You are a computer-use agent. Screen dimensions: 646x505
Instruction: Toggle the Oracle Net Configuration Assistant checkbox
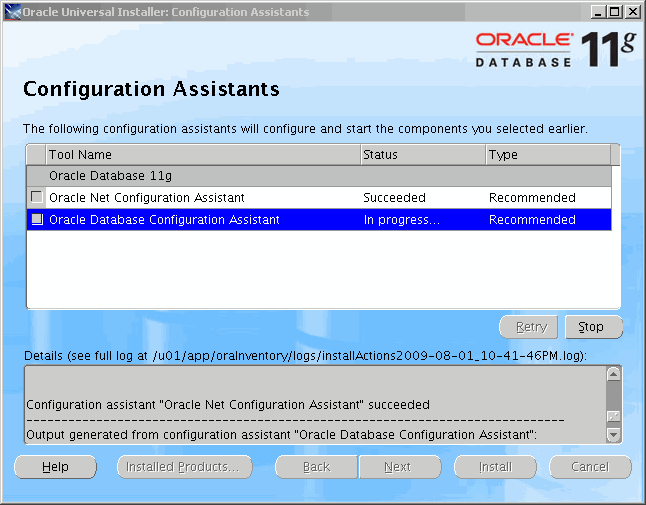click(x=37, y=197)
